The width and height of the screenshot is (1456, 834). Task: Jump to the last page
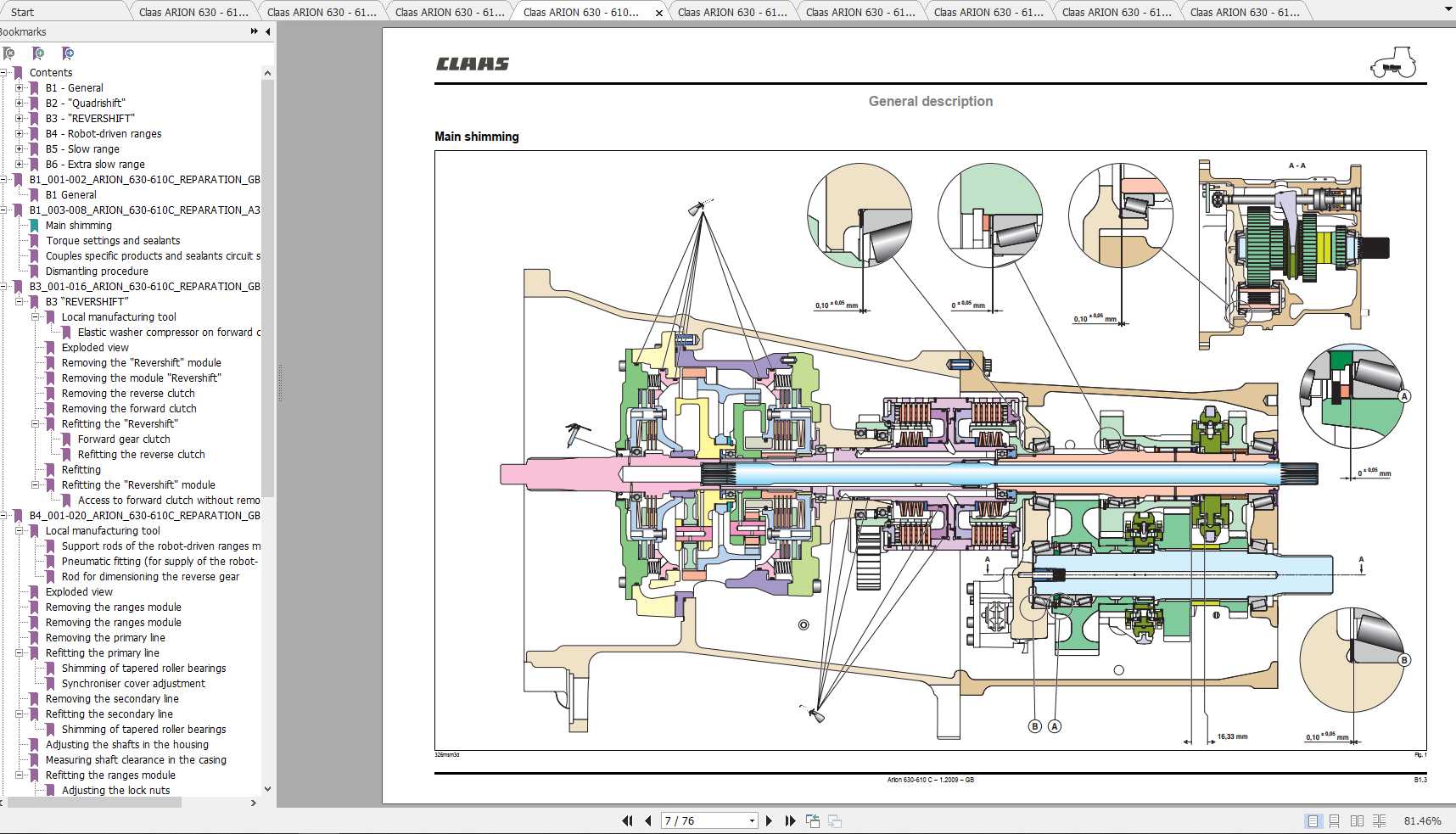coord(790,820)
